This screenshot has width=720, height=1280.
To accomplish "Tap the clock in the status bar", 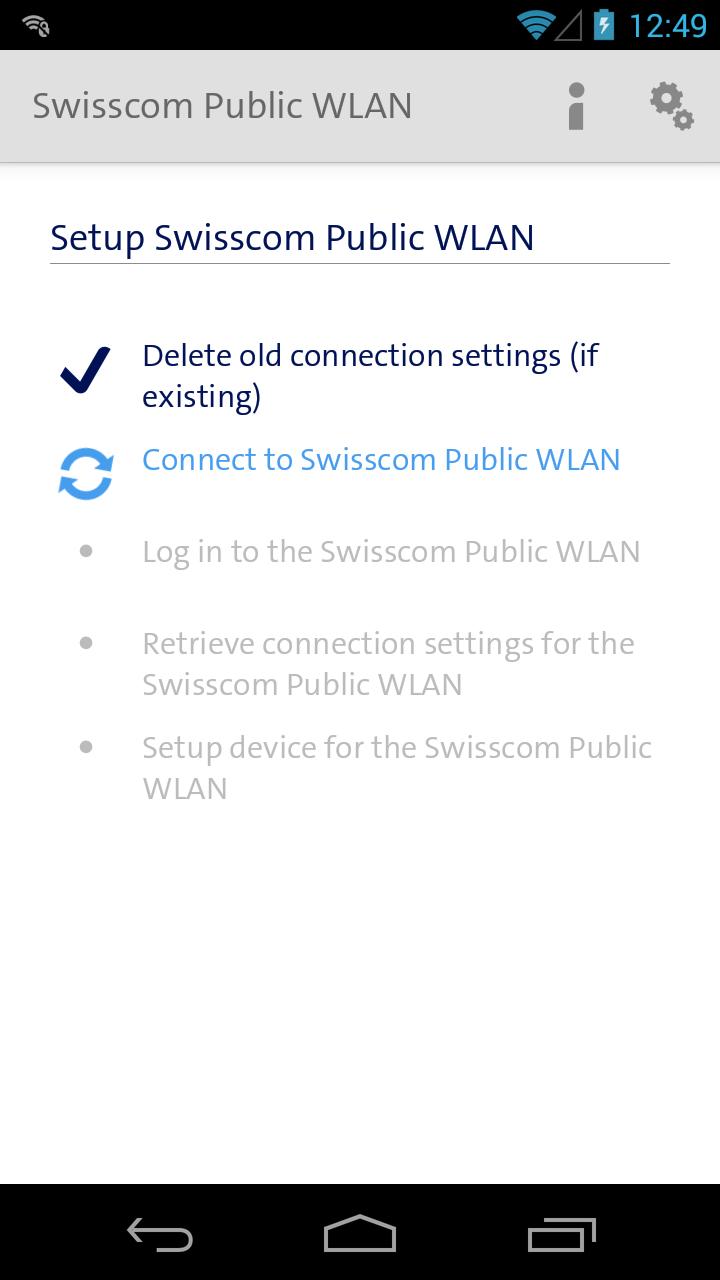I will click(668, 24).
